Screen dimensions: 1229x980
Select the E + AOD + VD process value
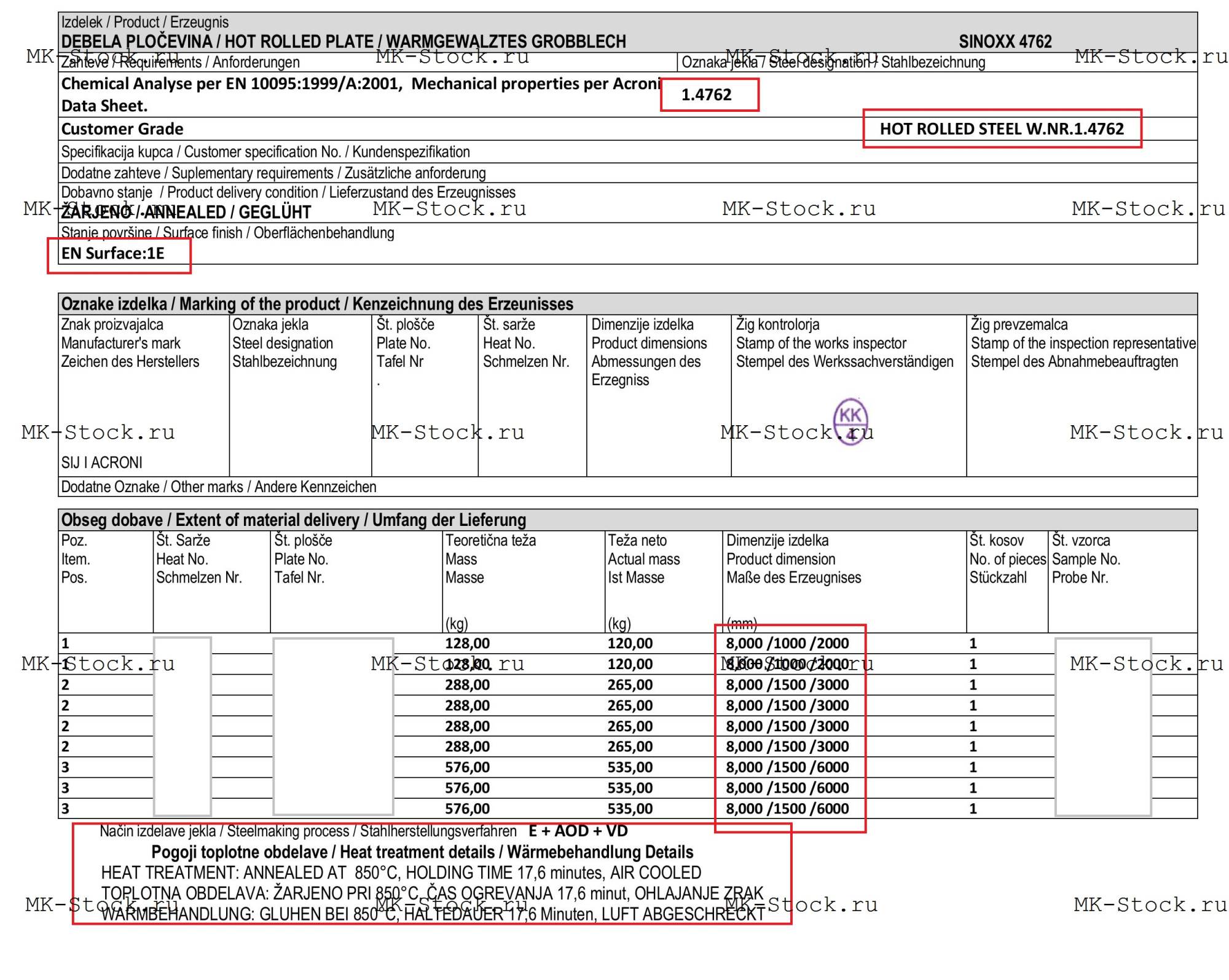coord(578,831)
